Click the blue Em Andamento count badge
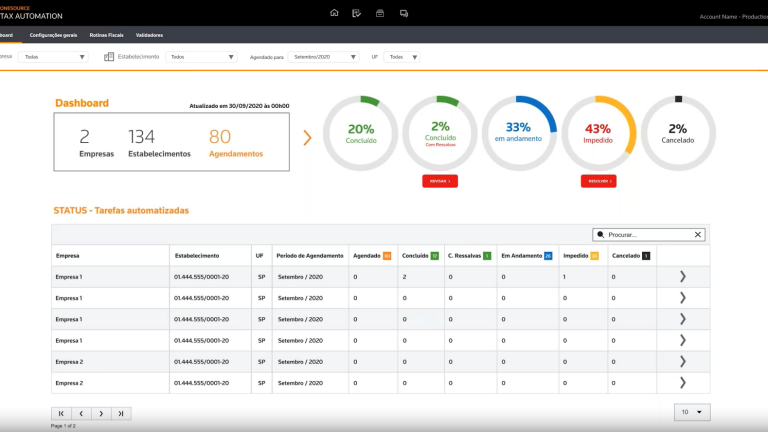The image size is (768, 432). tap(548, 256)
